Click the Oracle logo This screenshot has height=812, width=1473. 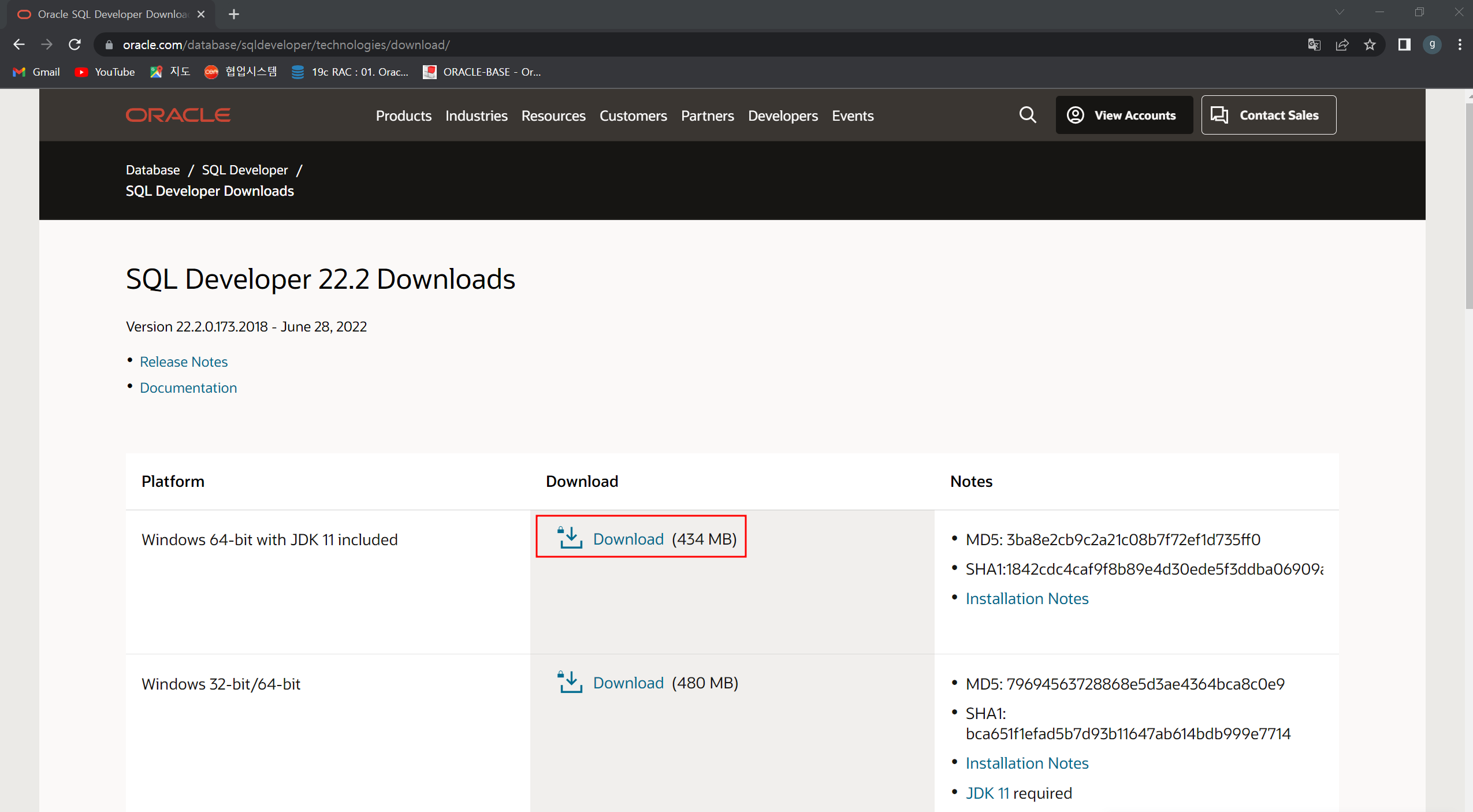tap(178, 115)
